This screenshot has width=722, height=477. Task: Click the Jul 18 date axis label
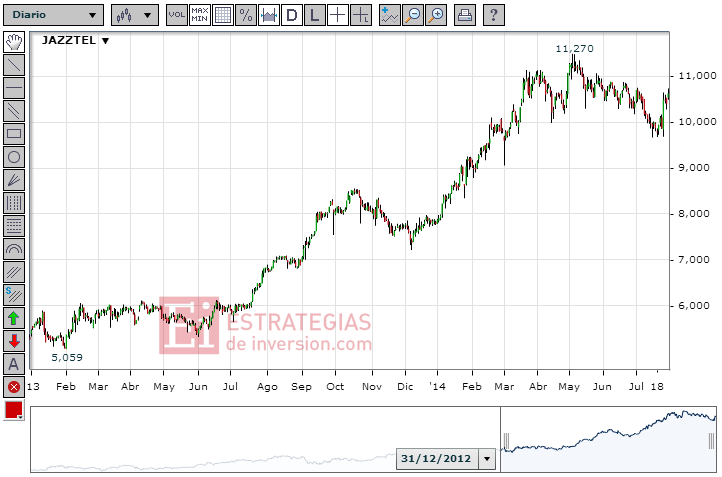click(646, 386)
